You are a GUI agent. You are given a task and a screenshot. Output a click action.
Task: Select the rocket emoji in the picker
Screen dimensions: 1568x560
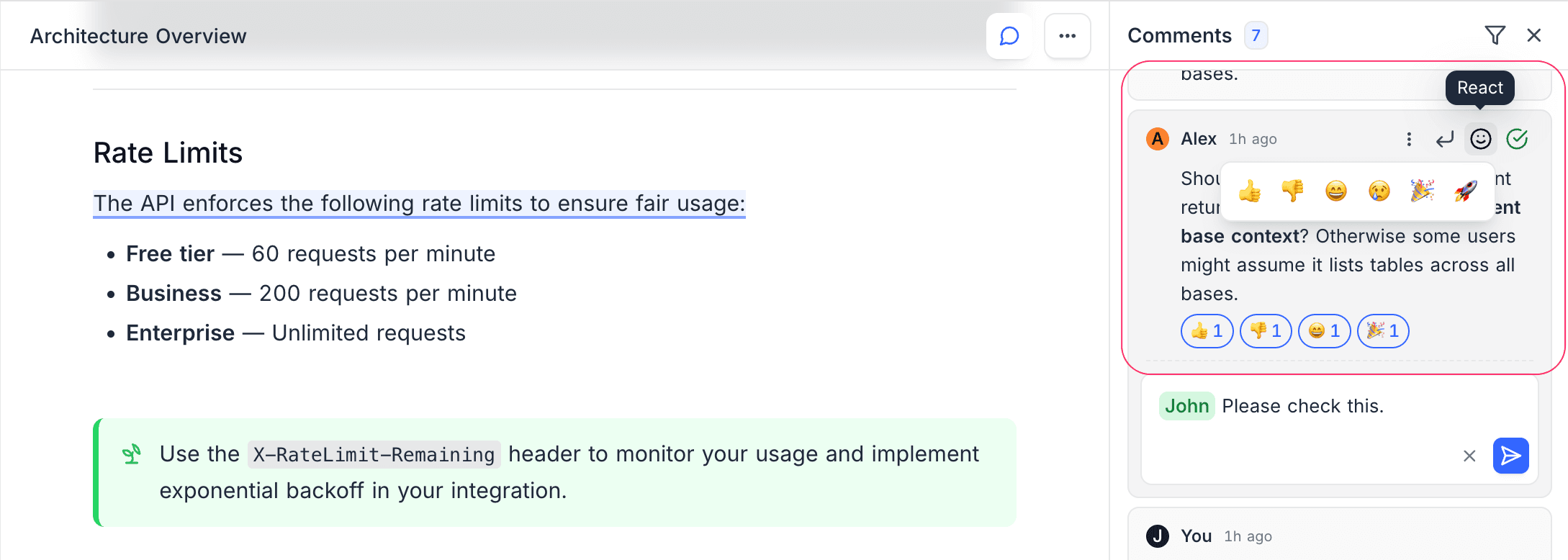[x=1466, y=191]
